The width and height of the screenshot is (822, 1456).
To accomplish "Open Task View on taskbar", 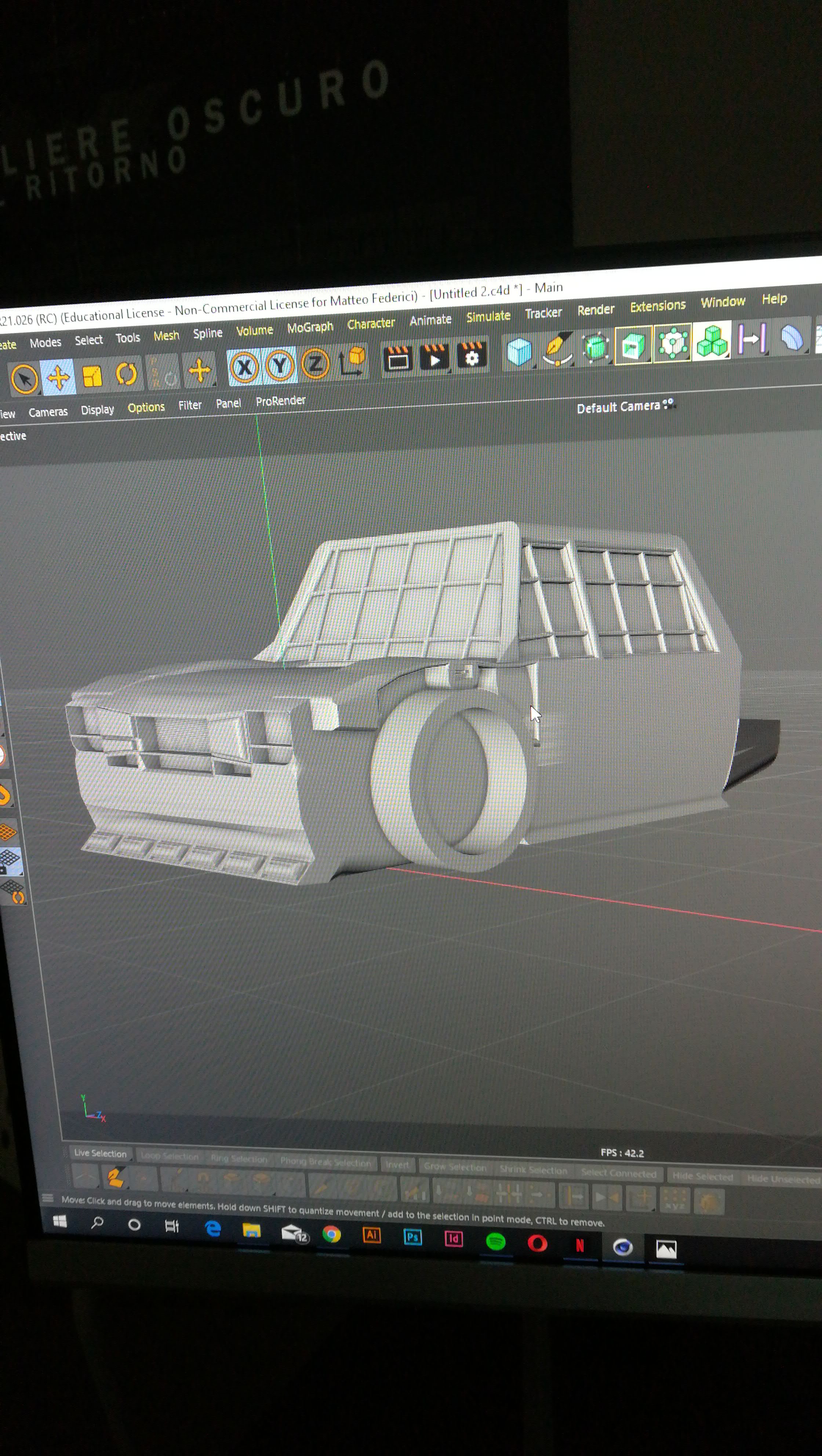I will tap(171, 1226).
